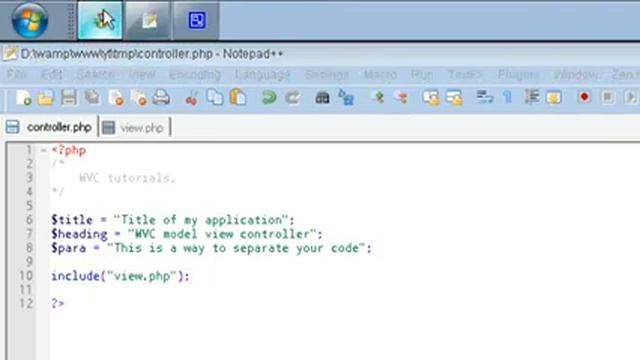
Task: Open the Window menu
Action: pyautogui.click(x=576, y=75)
